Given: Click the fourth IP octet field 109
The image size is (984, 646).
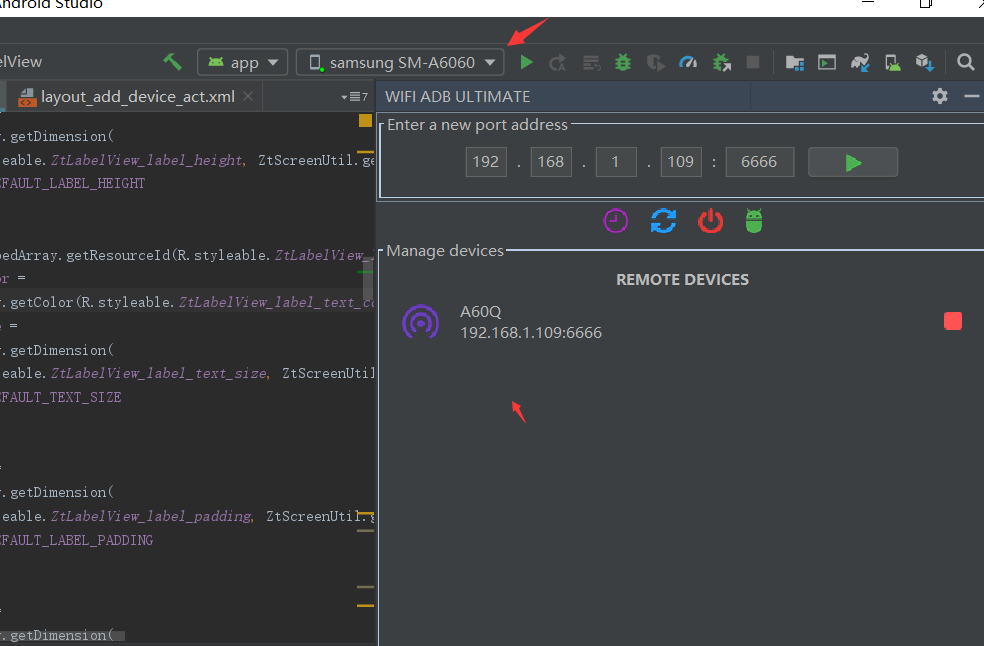Looking at the screenshot, I should 681,162.
